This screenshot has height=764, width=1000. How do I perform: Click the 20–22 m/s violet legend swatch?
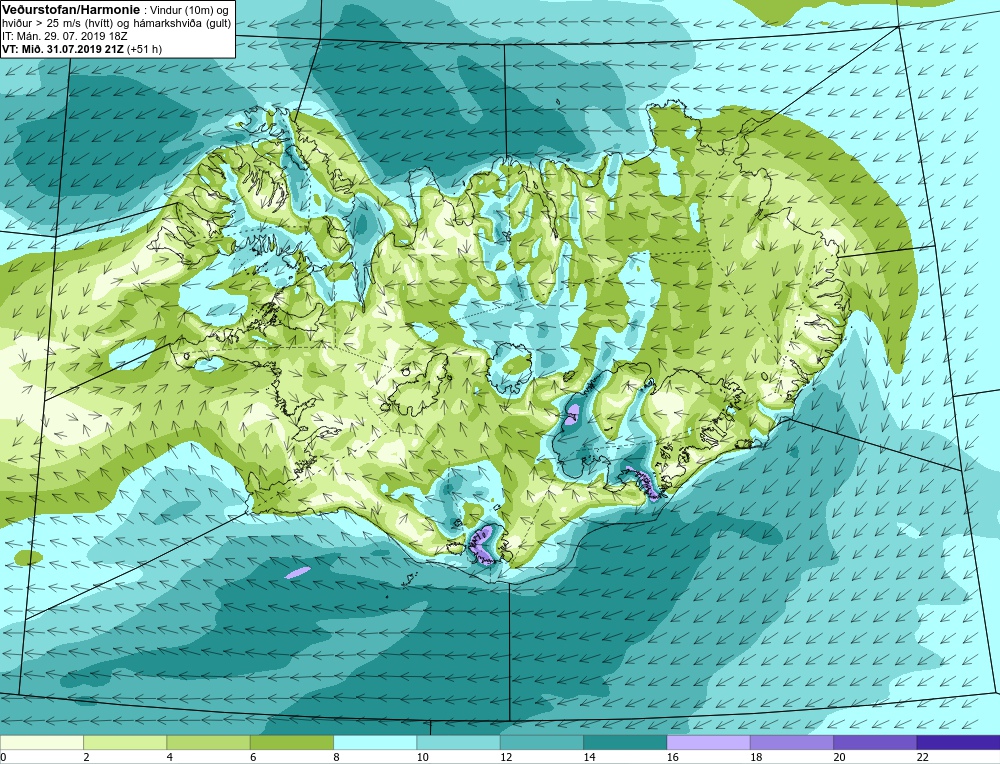coord(875,742)
